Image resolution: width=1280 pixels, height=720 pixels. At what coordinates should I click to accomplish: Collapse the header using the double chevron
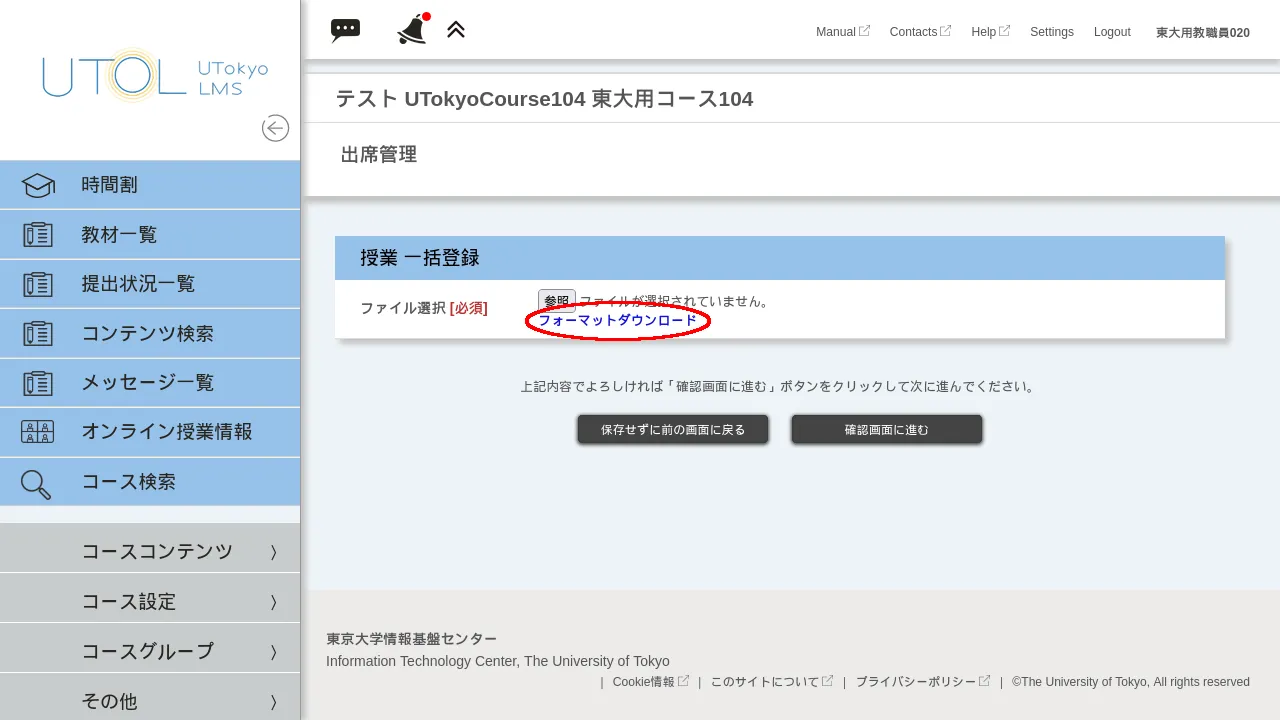(456, 29)
